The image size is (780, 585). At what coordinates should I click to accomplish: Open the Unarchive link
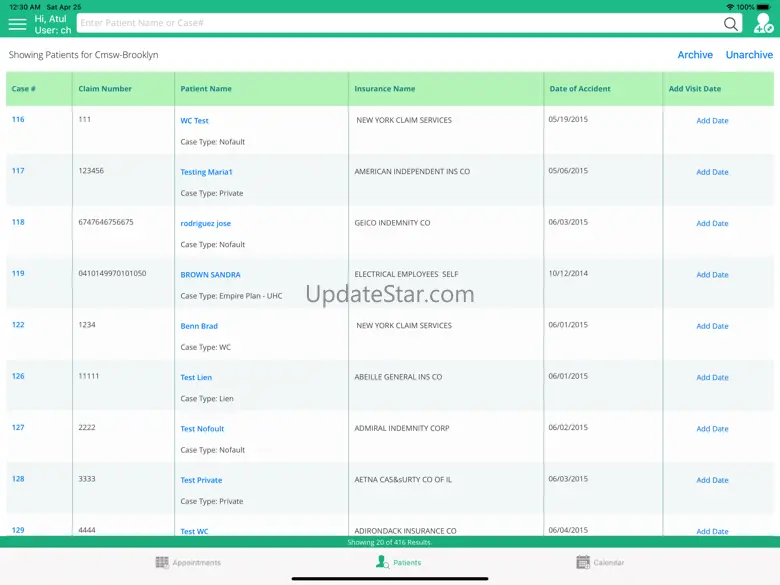(749, 55)
